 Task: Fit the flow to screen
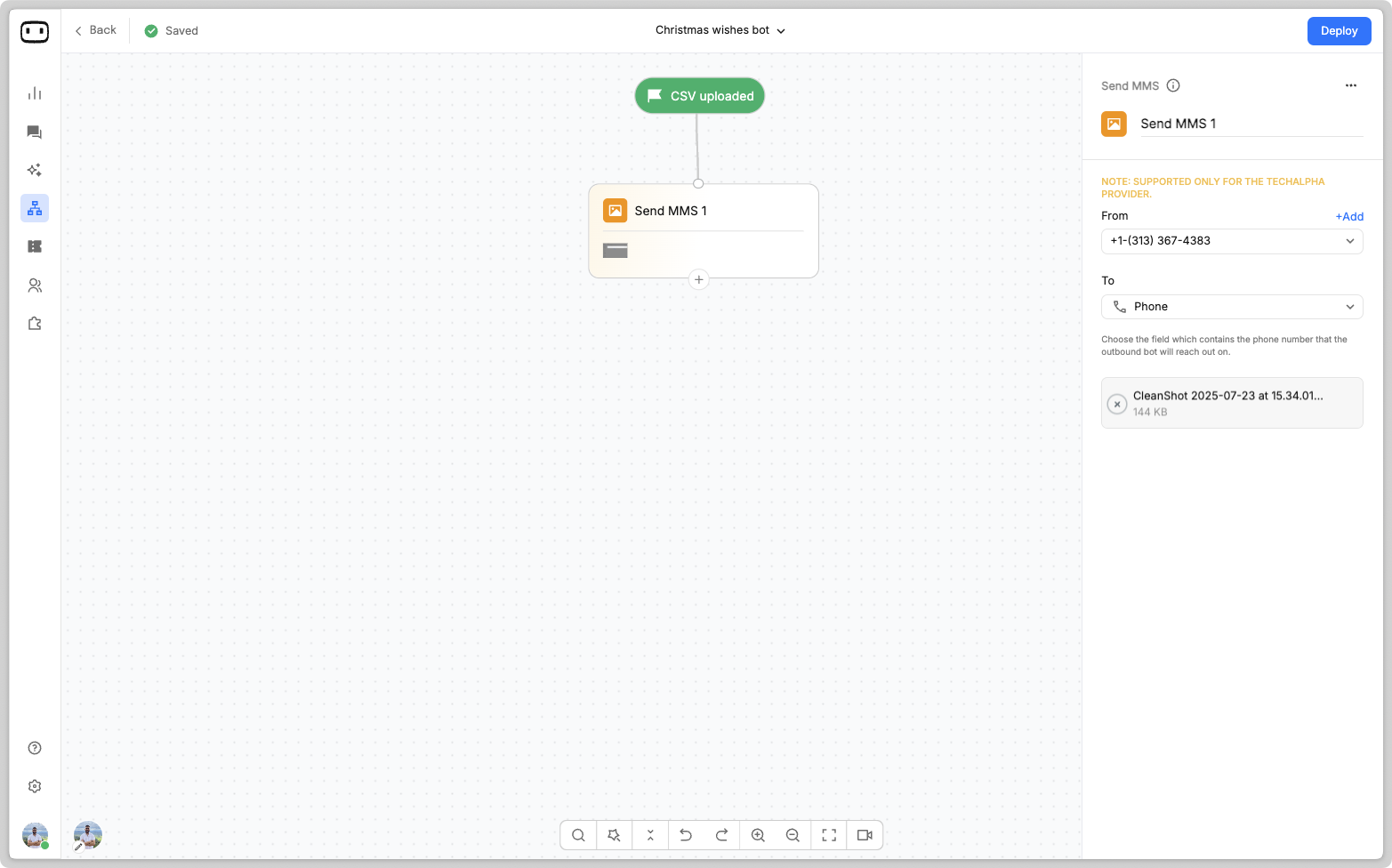pyautogui.click(x=829, y=835)
